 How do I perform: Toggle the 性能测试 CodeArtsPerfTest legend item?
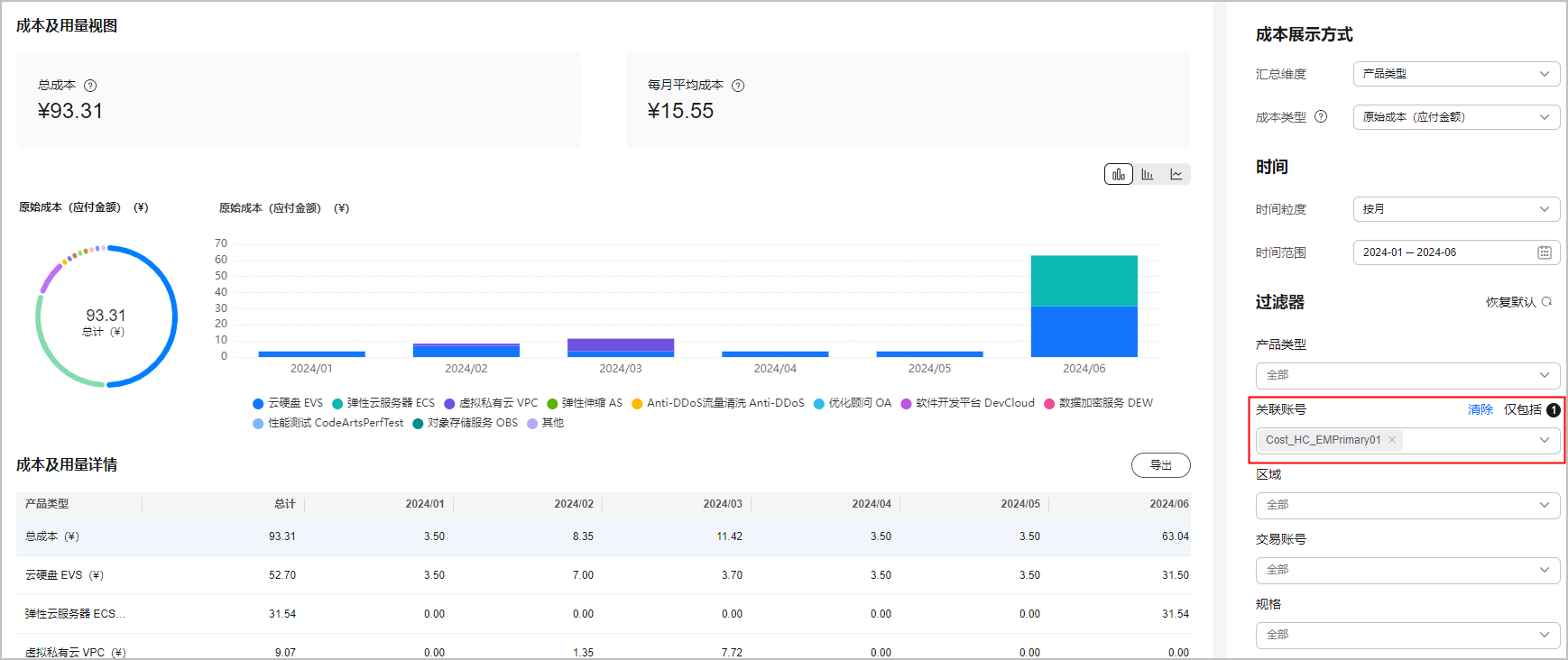pyautogui.click(x=328, y=423)
